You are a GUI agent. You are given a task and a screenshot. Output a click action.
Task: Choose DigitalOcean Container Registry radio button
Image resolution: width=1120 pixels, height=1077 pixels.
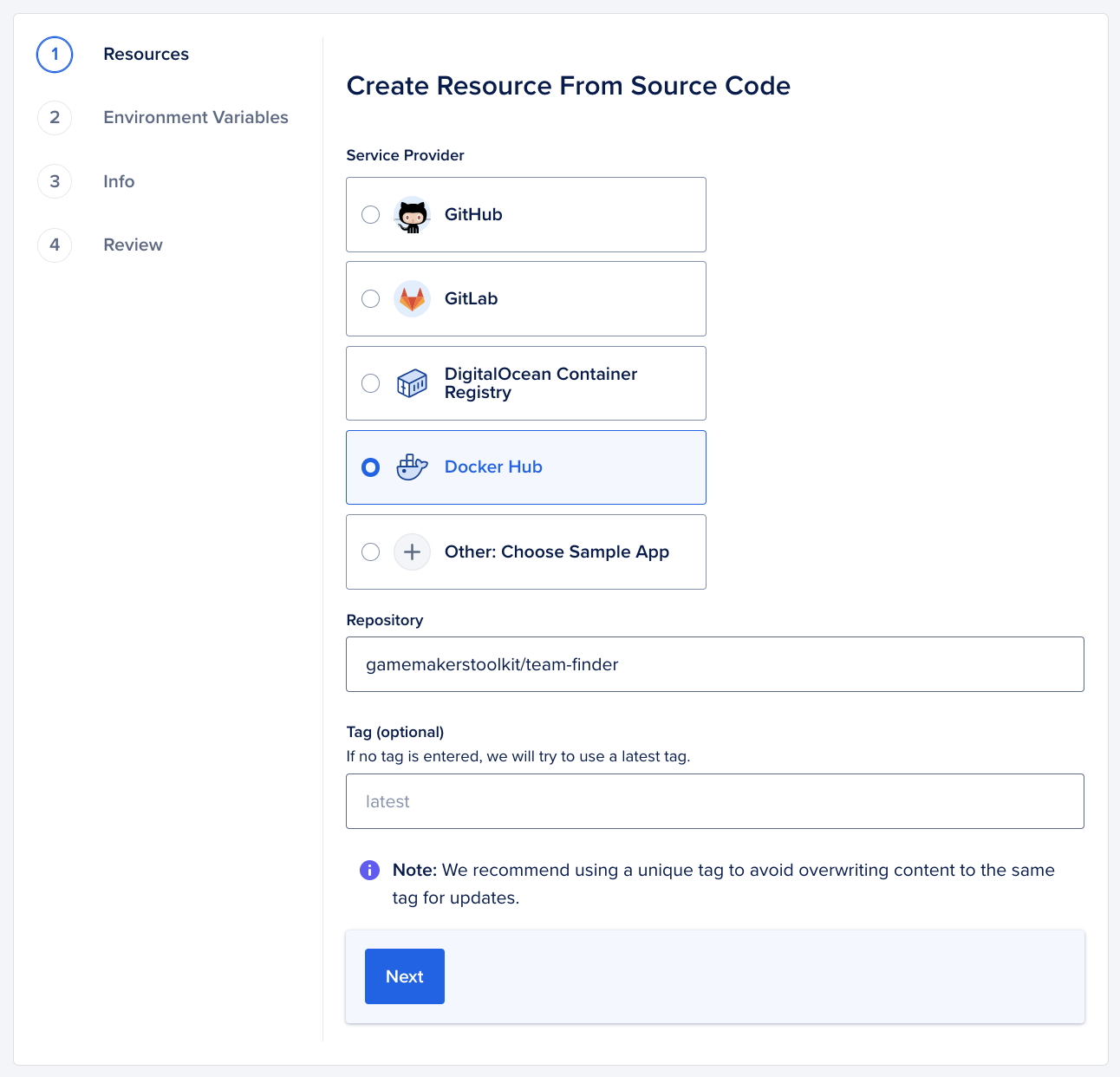pyautogui.click(x=370, y=383)
